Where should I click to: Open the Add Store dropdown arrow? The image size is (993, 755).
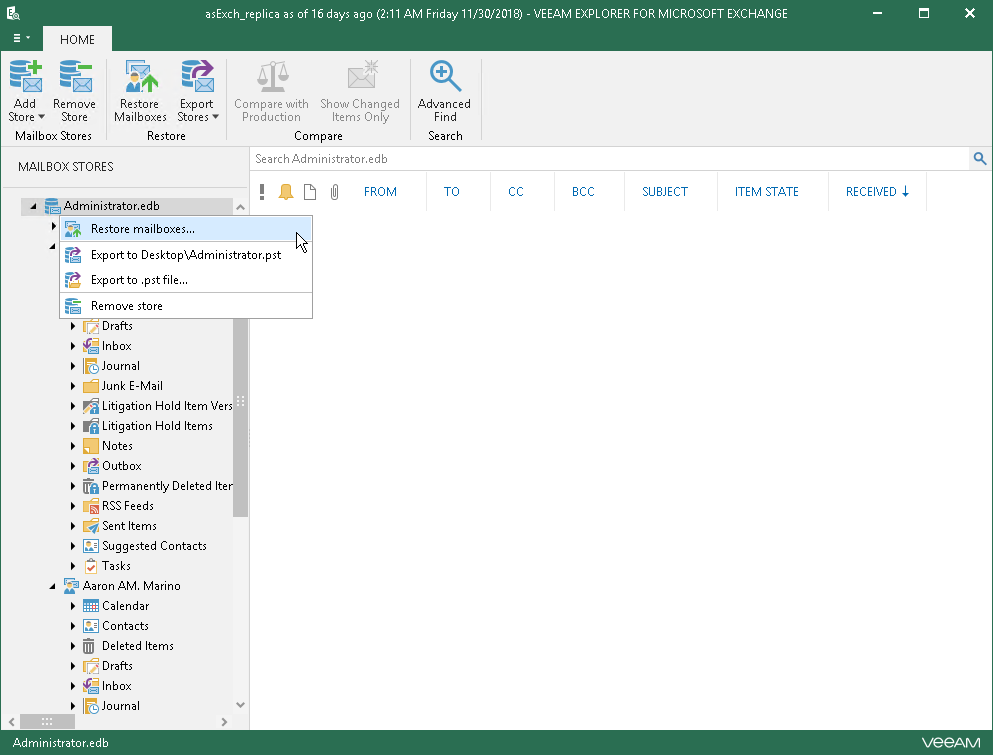[x=41, y=117]
